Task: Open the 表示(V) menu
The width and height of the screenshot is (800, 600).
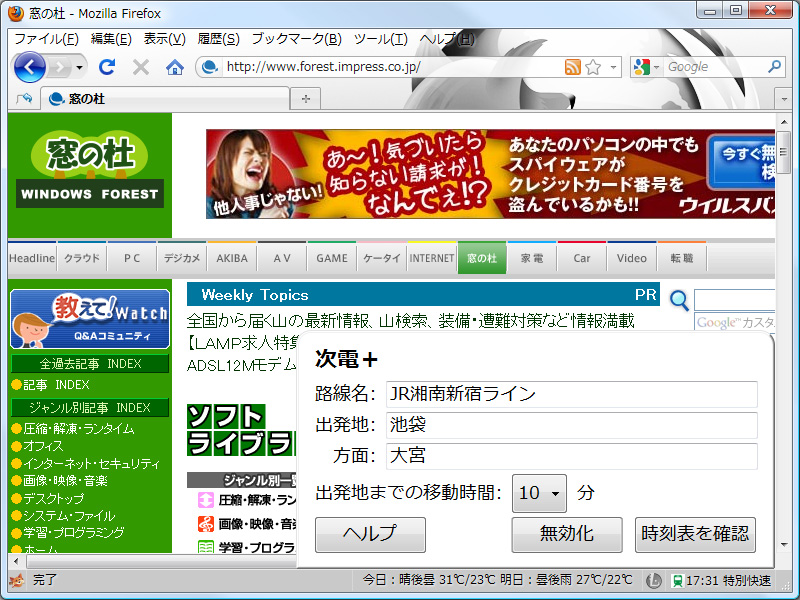Action: click(x=164, y=39)
